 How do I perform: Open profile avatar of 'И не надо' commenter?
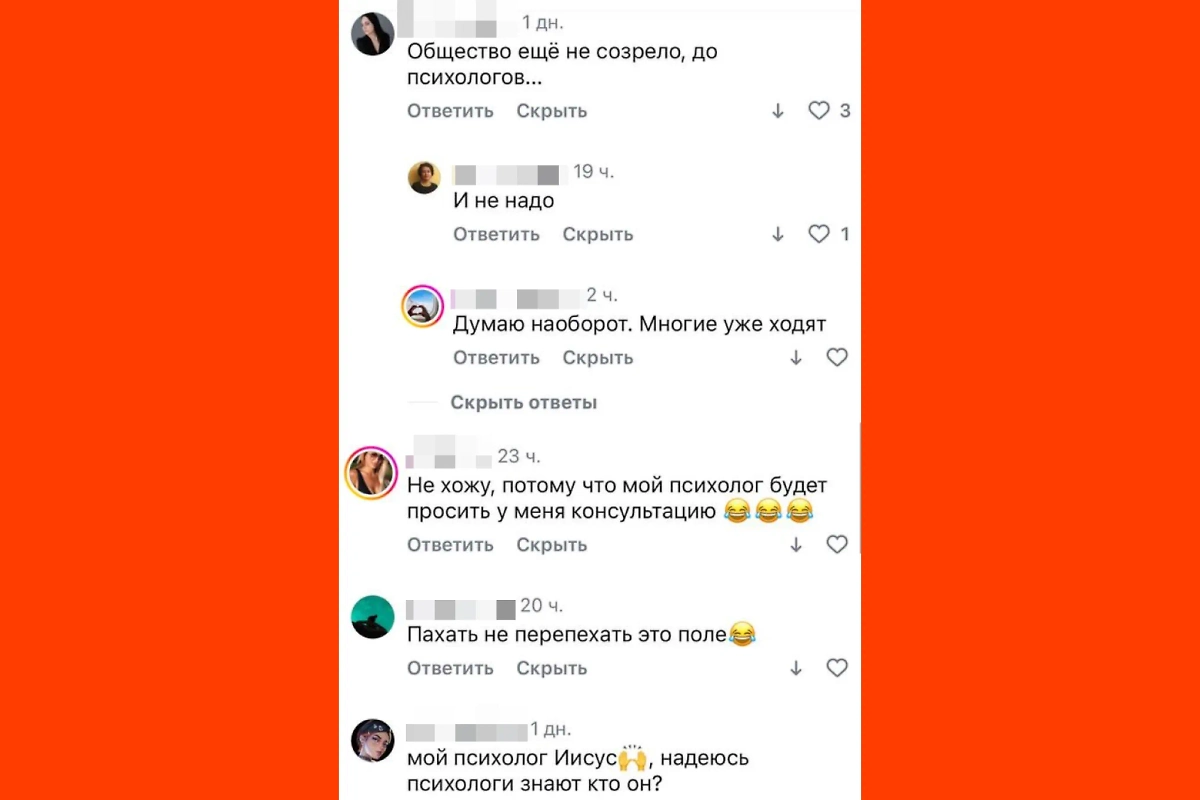coord(424,177)
